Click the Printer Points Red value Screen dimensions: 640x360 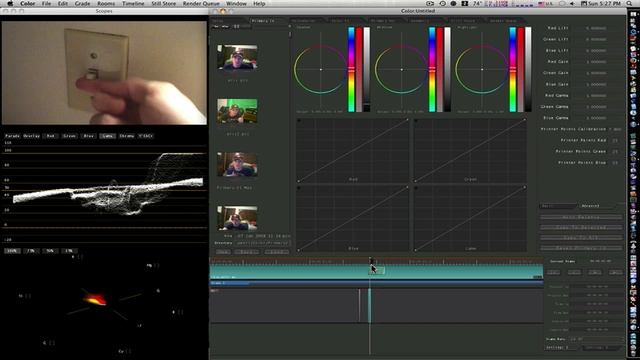(x=615, y=140)
